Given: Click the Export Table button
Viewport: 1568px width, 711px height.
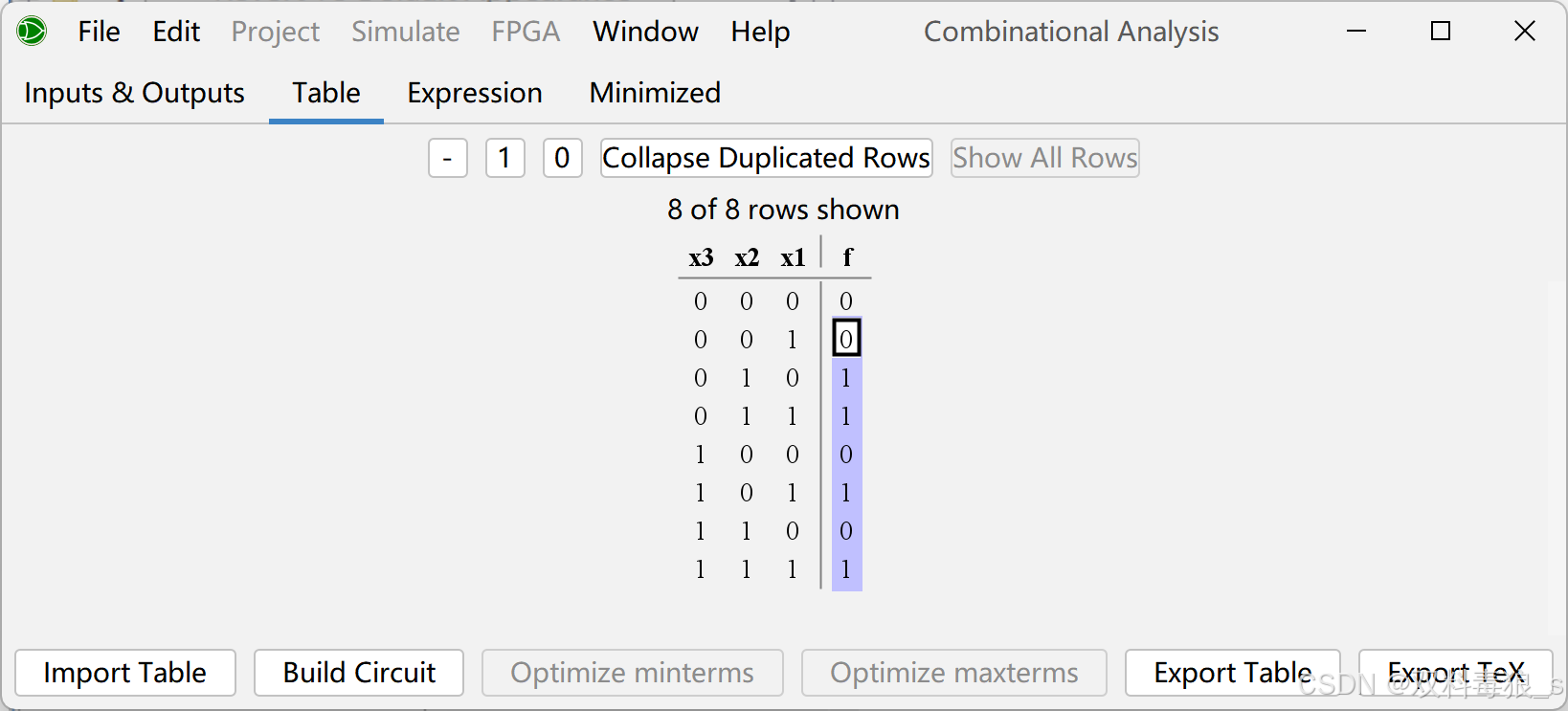Looking at the screenshot, I should coord(1232,673).
